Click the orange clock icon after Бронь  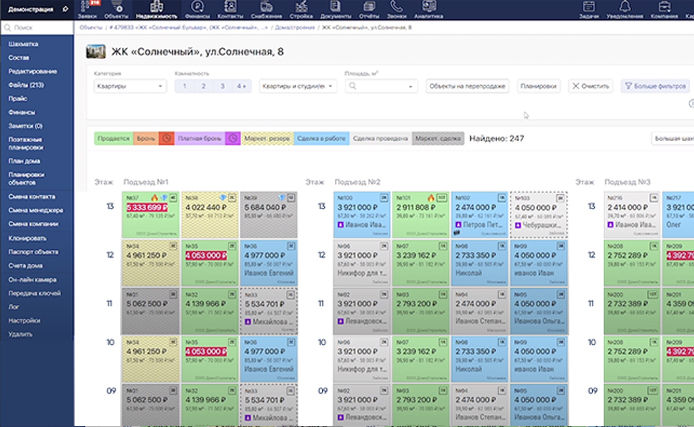point(166,138)
